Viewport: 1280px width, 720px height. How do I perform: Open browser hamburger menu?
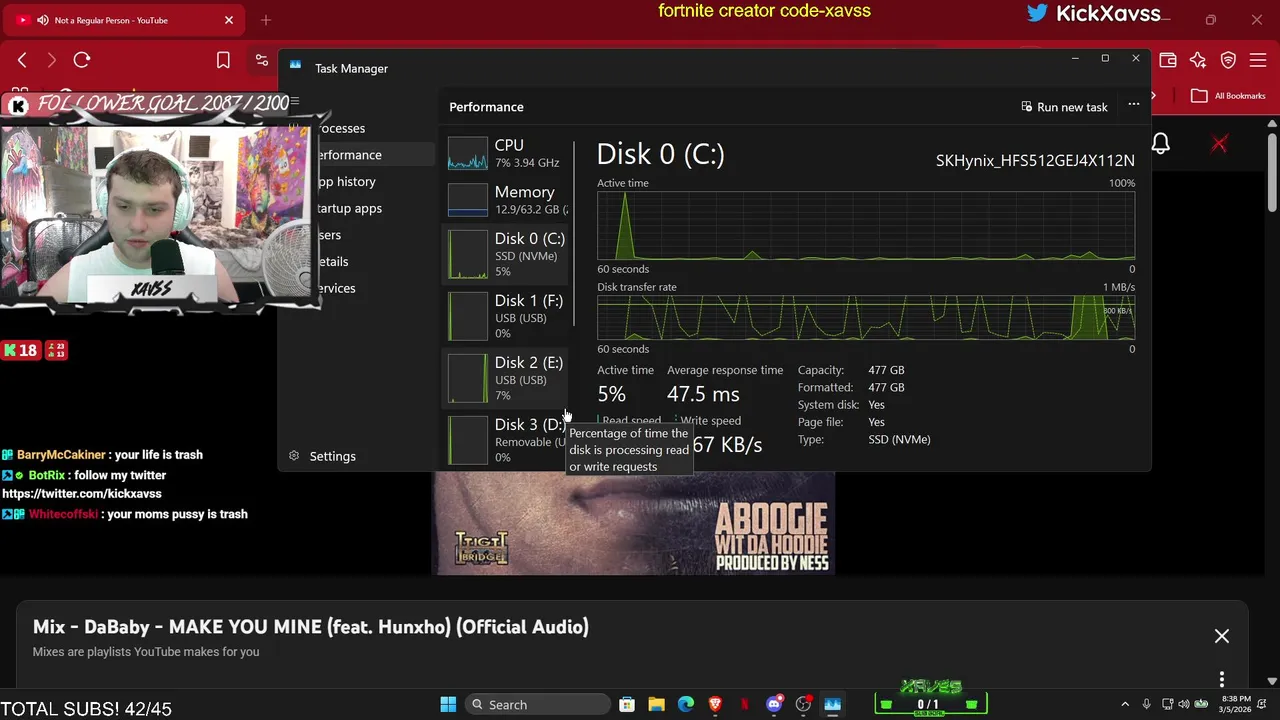(x=1258, y=60)
